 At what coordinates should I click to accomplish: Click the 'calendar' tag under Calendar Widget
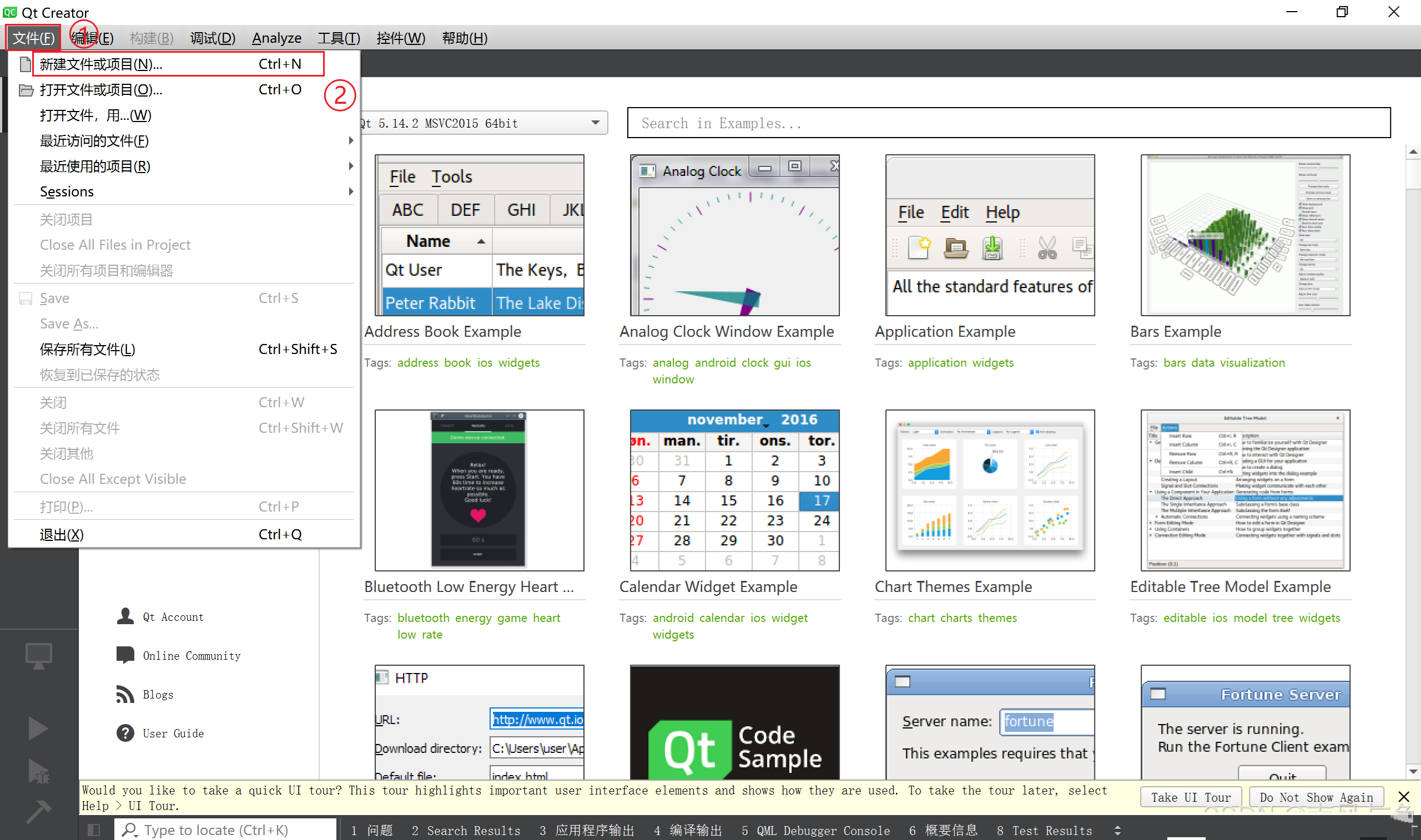[x=722, y=618]
